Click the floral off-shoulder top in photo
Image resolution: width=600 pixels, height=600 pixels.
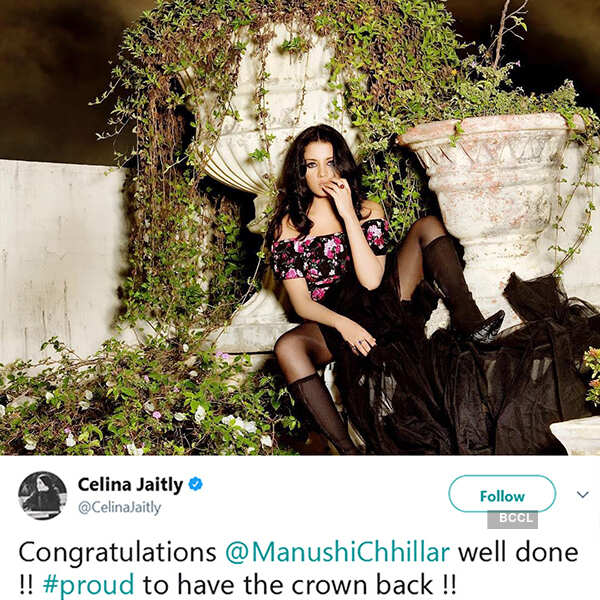pos(323,258)
